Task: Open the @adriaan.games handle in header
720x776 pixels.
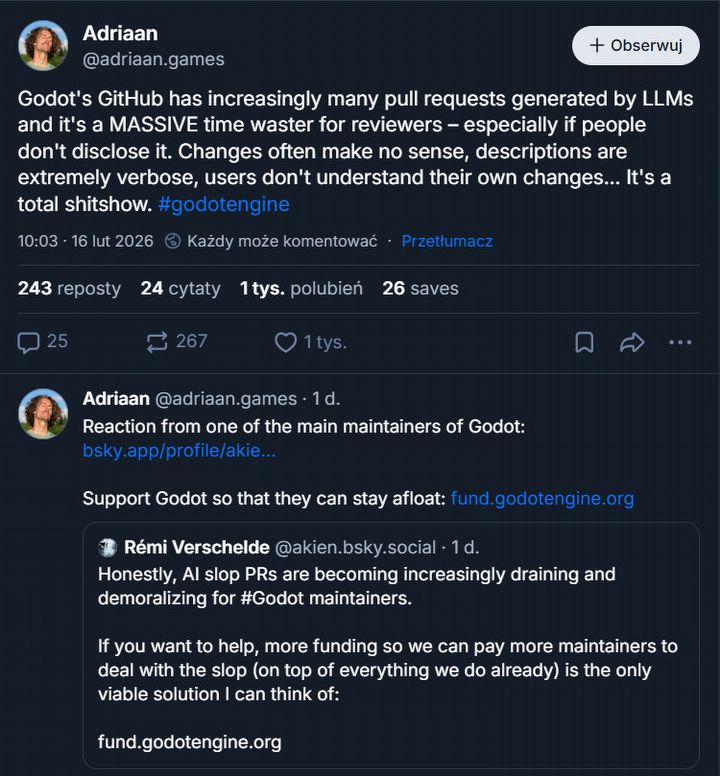Action: pos(153,59)
